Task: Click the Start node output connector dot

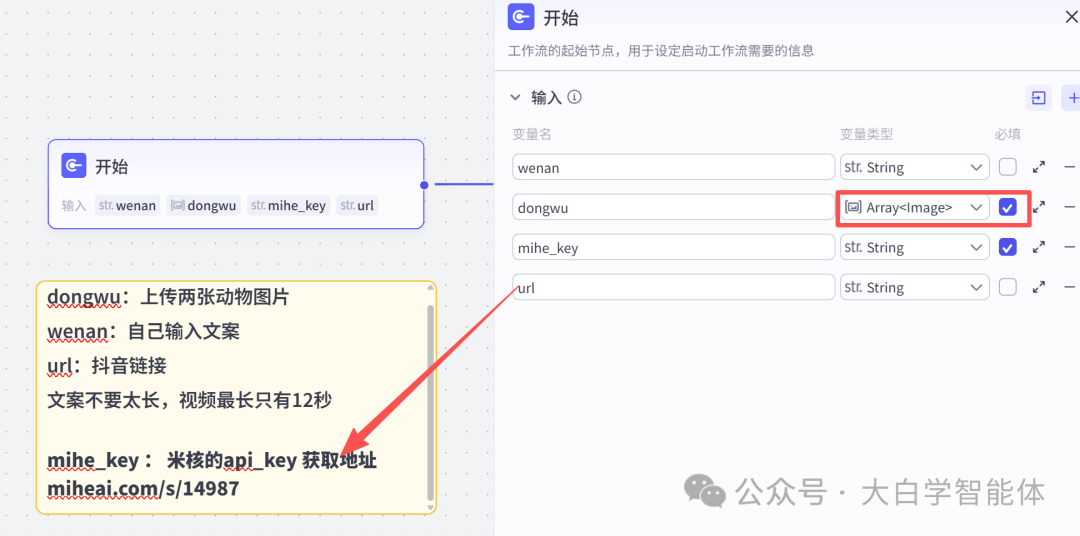Action: pos(424,185)
